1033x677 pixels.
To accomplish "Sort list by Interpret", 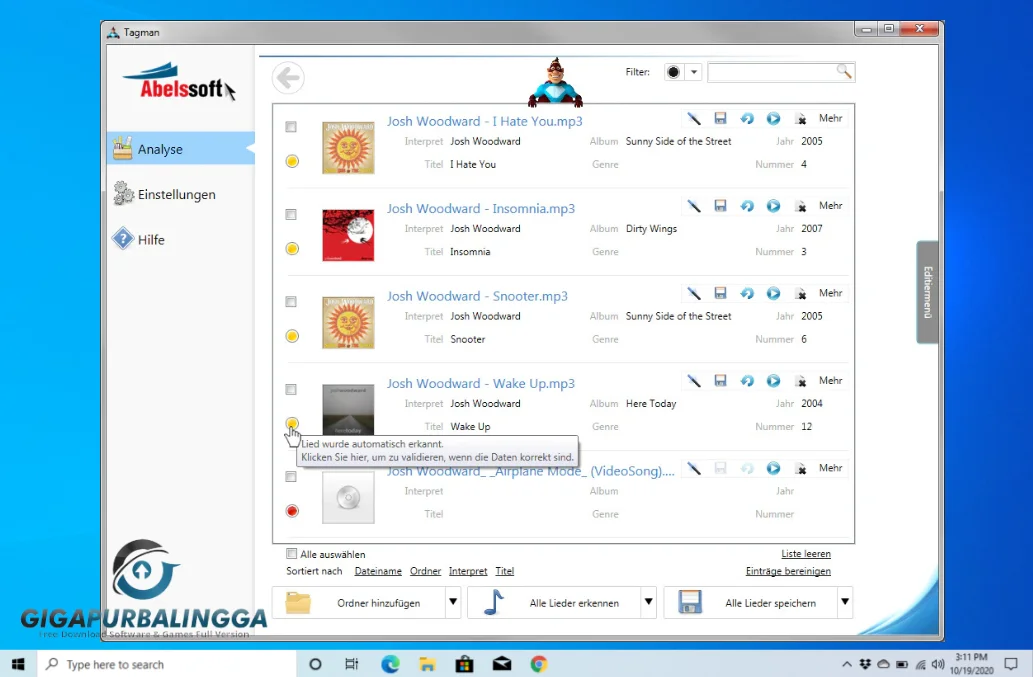I will coord(468,571).
